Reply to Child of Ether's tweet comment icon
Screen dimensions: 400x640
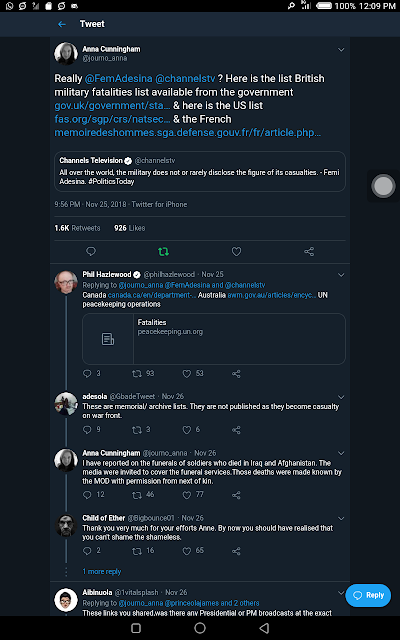point(87,551)
